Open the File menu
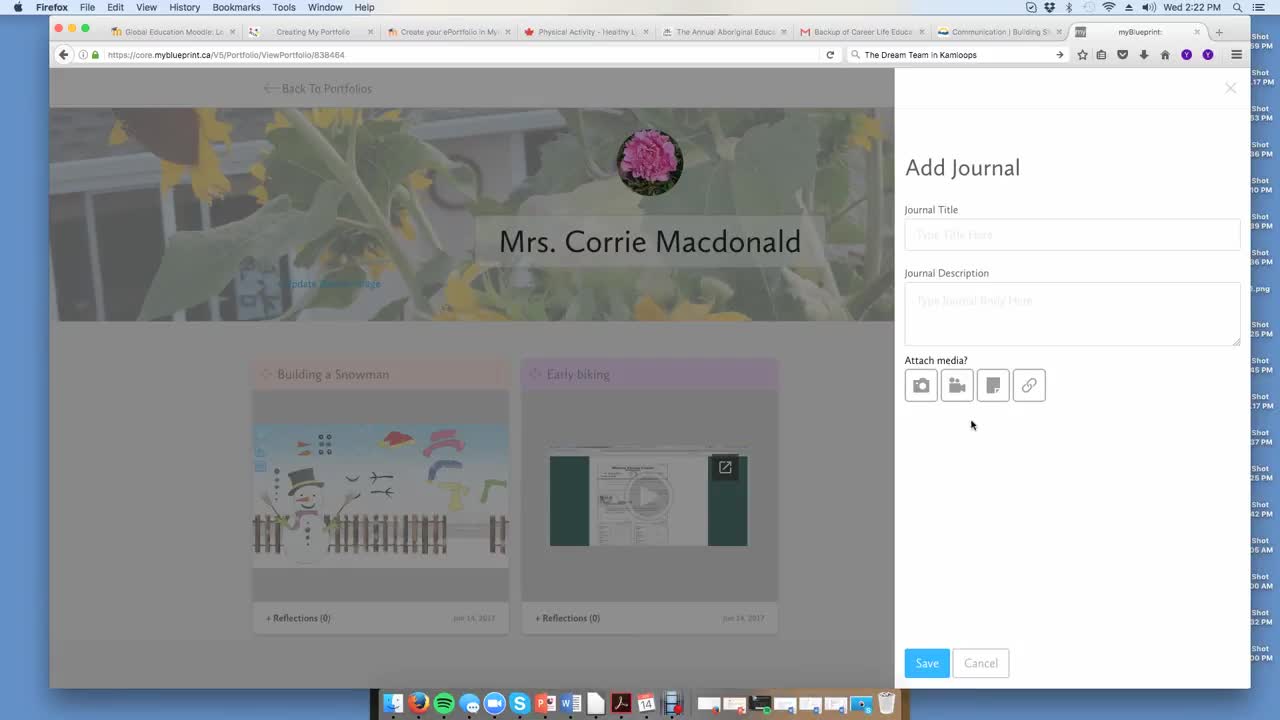The height and width of the screenshot is (720, 1280). [88, 7]
